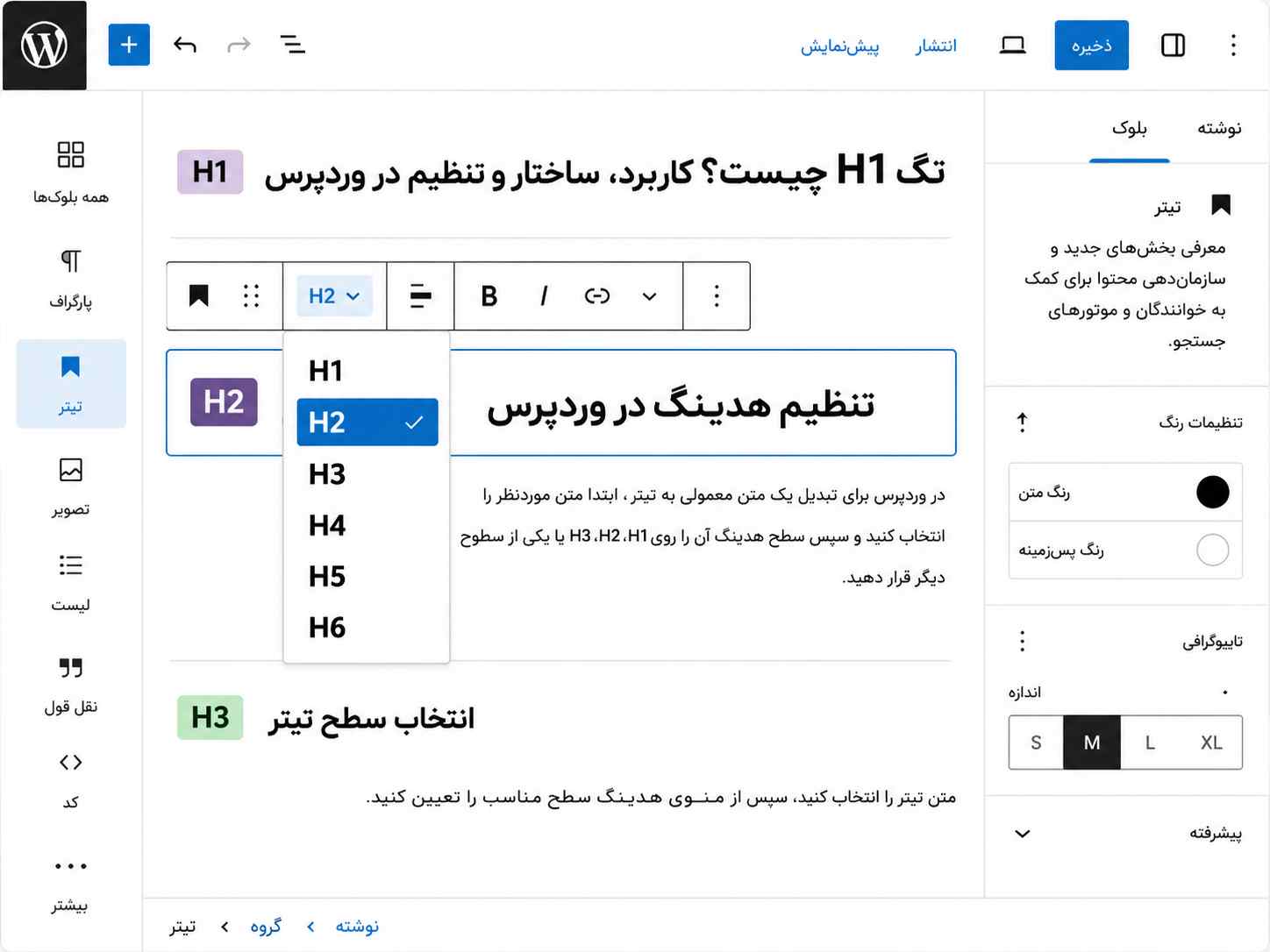The width and height of the screenshot is (1270, 952).
Task: Click the WordPress logo
Action: (44, 46)
